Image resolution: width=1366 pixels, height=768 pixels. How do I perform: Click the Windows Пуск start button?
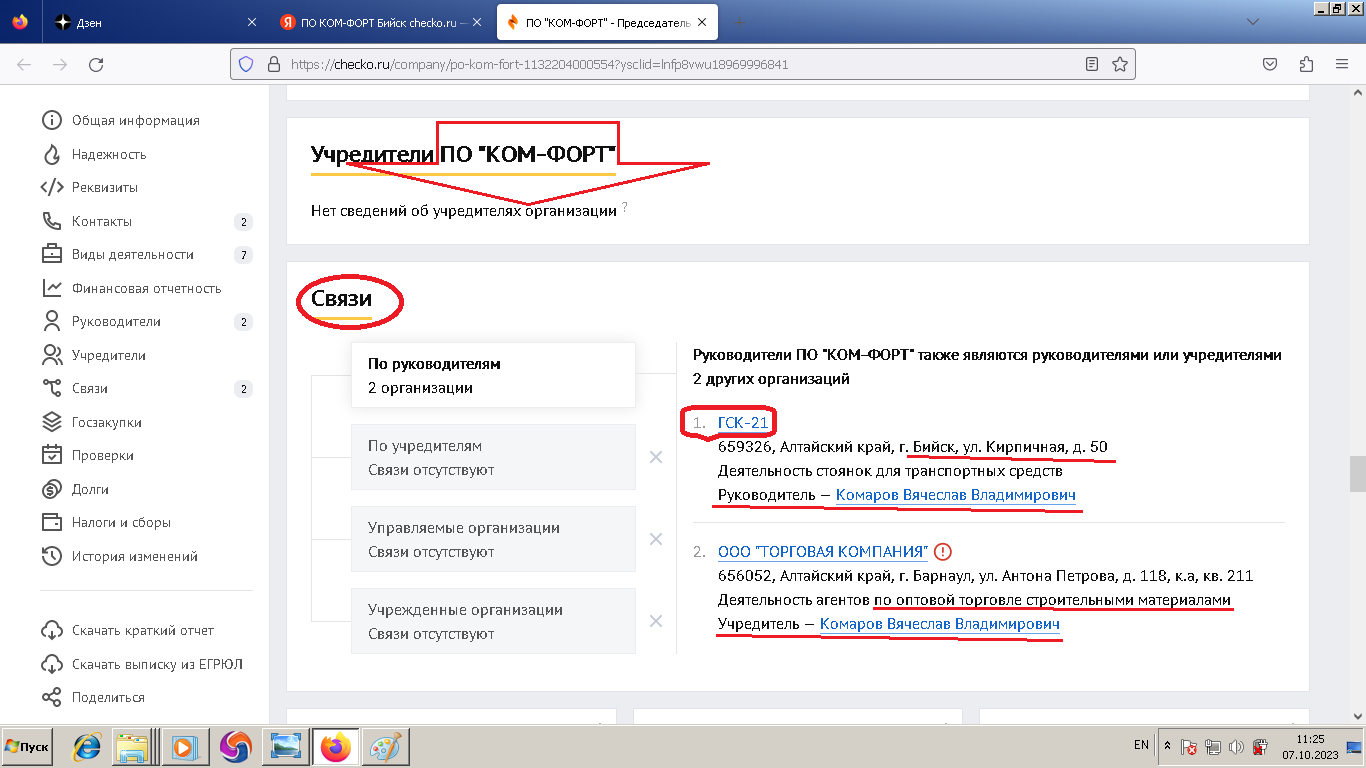[x=27, y=746]
